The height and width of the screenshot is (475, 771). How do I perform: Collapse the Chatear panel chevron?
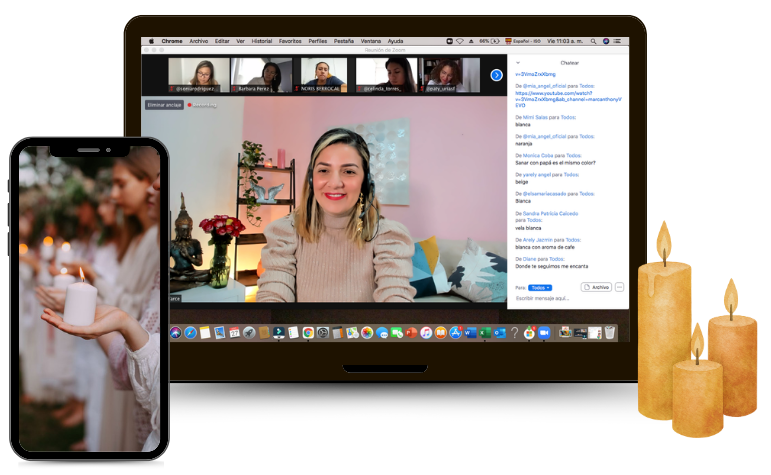click(518, 63)
